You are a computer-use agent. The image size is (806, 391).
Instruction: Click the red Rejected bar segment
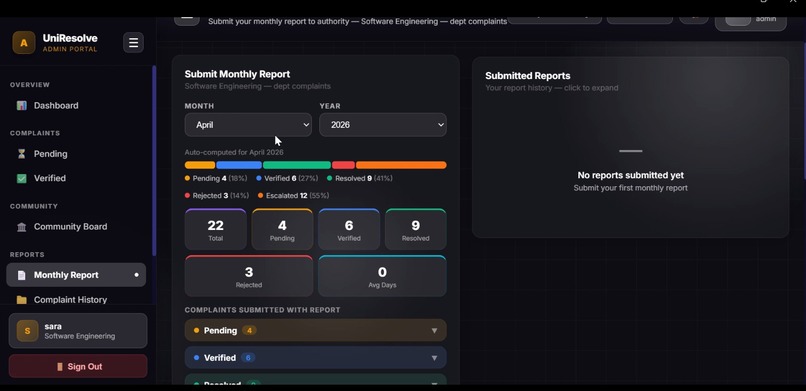coord(343,165)
